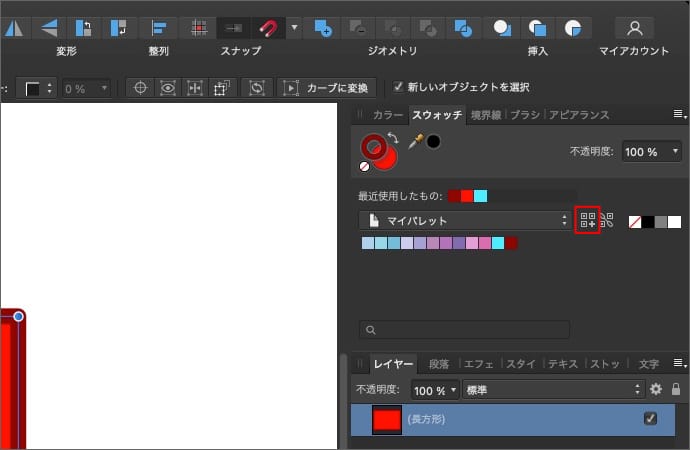The width and height of the screenshot is (690, 450).
Task: Click the layer lock icon
Action: pyautogui.click(x=676, y=389)
